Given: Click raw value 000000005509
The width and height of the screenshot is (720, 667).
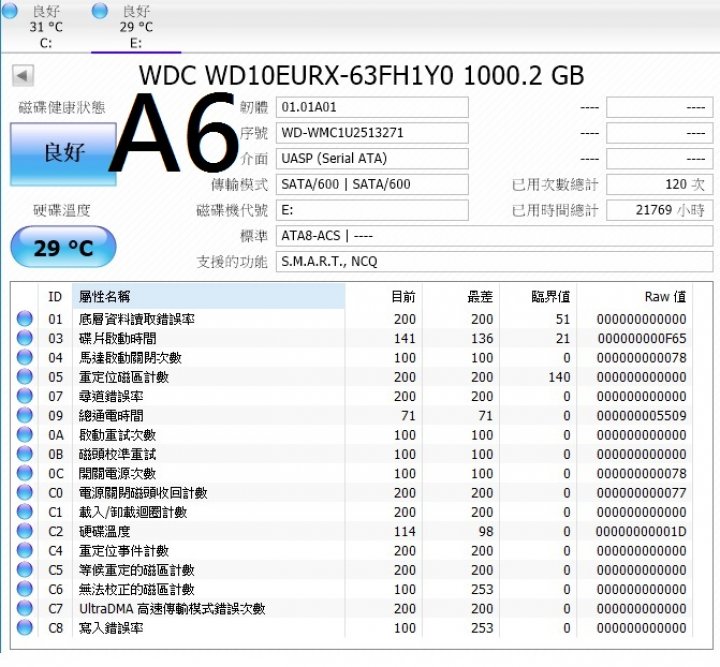Looking at the screenshot, I should (x=641, y=415).
